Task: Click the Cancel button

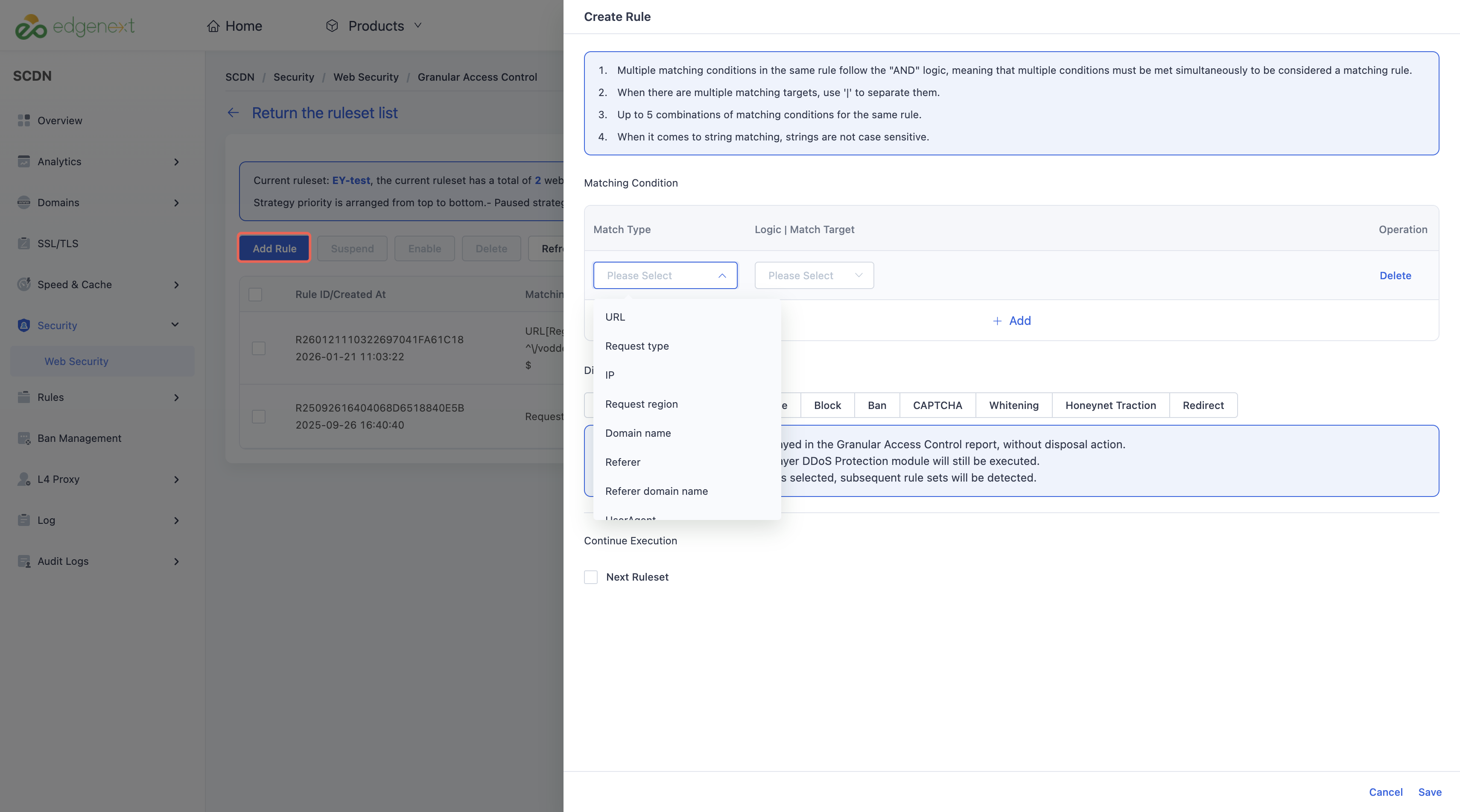Action: pyautogui.click(x=1386, y=792)
